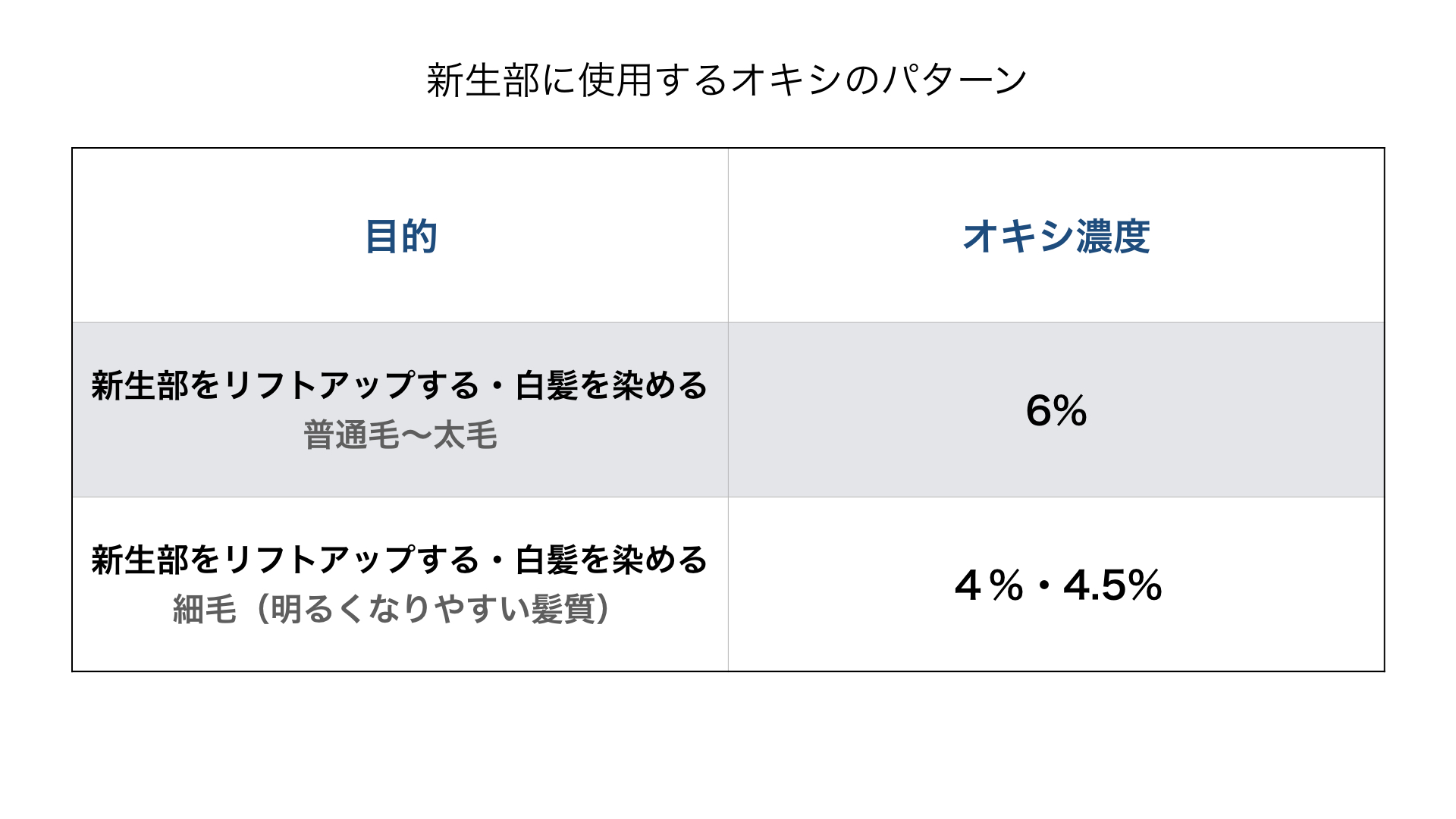This screenshot has height=819, width=1456.
Task: Click the 濃度 characters in the blue header
Action: click(1112, 237)
